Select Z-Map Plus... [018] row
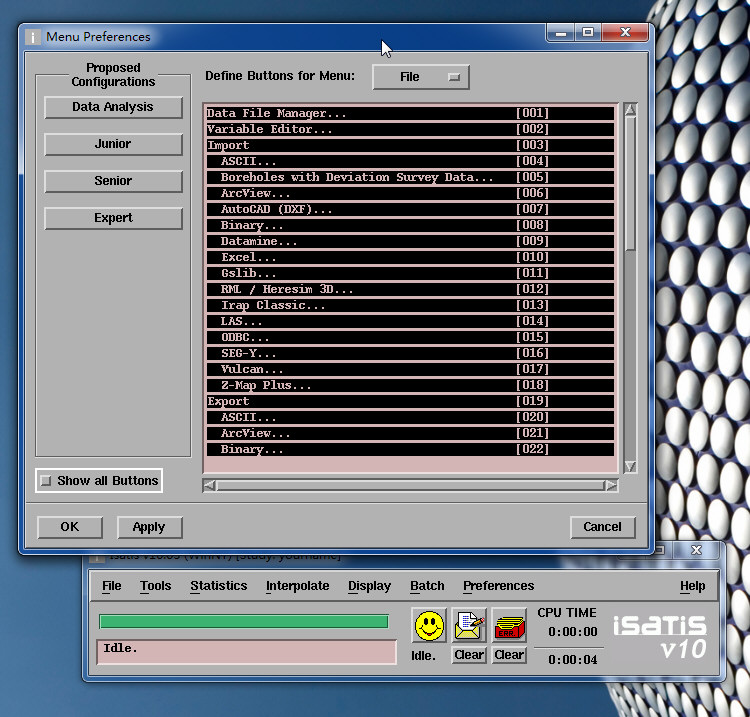Image resolution: width=750 pixels, height=717 pixels. 410,386
